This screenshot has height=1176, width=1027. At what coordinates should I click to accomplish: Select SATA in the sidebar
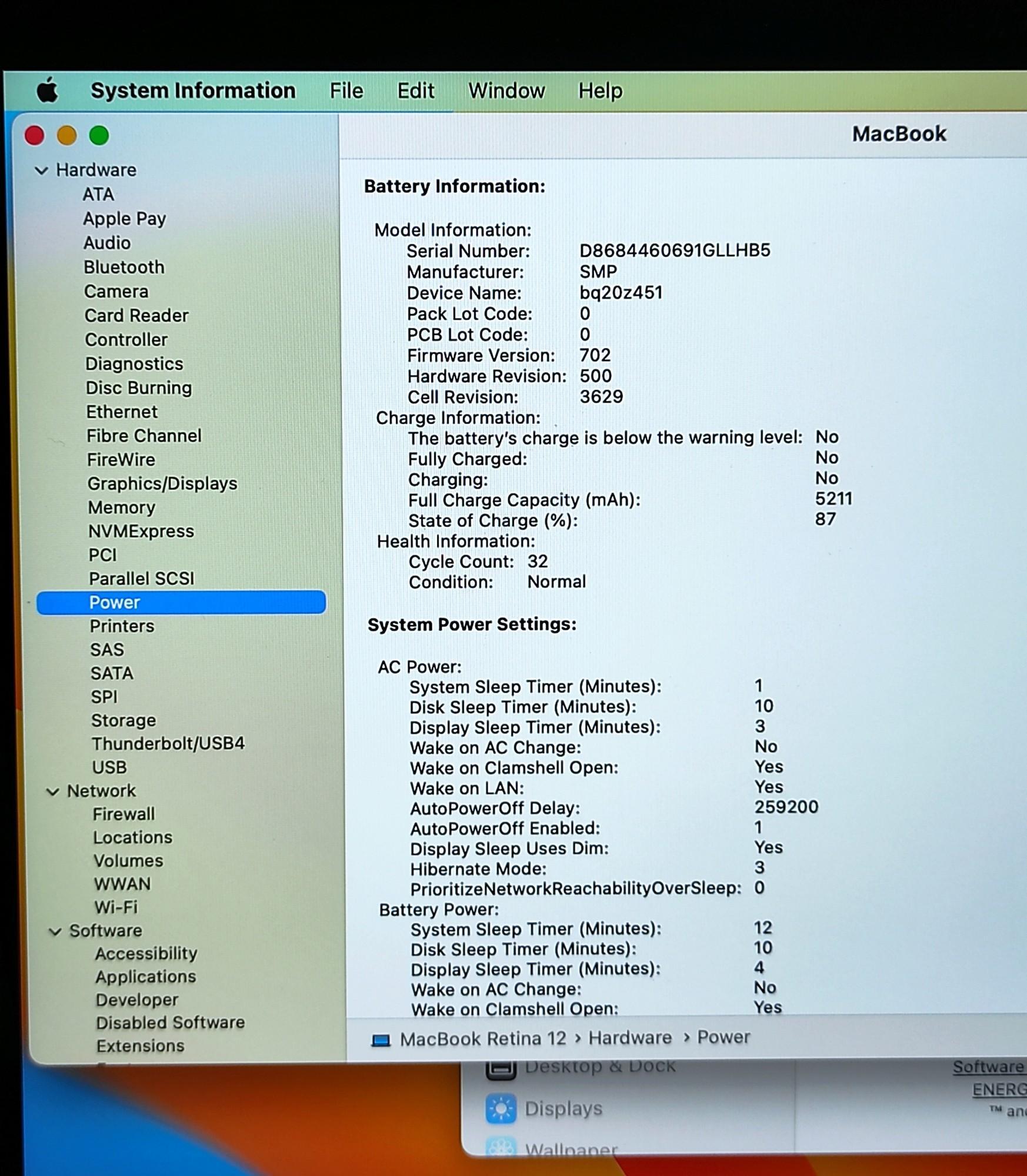point(112,673)
